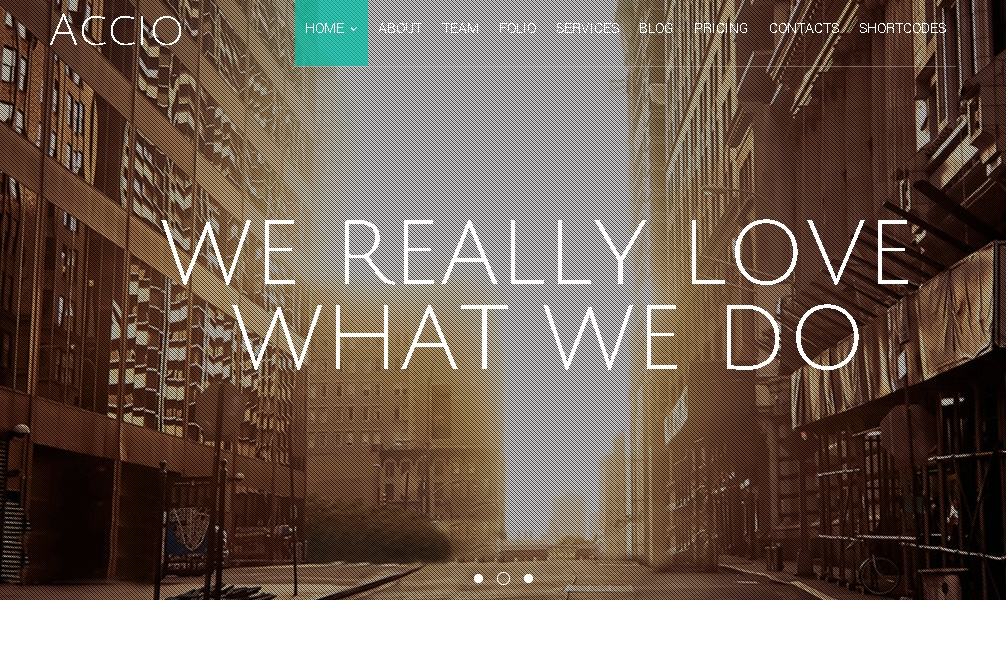Go to the ABOUT page
1006x655 pixels.
tap(400, 28)
